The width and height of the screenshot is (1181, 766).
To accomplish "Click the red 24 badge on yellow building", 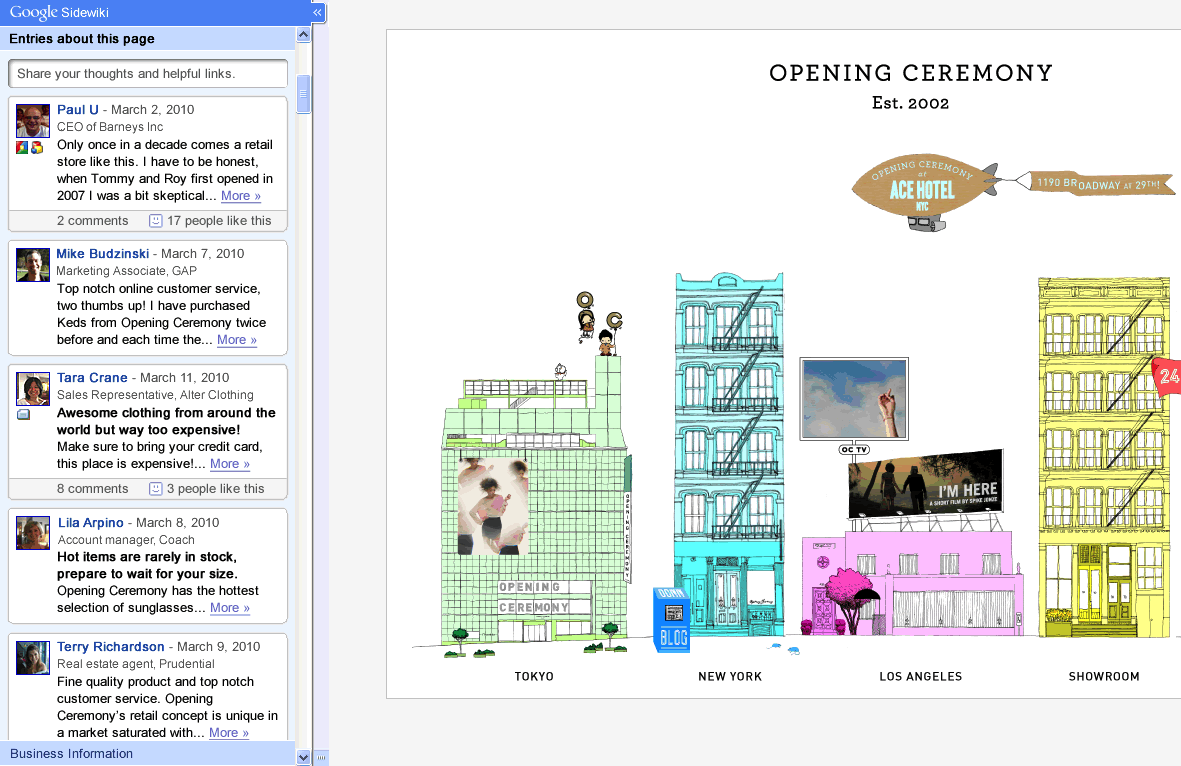I will coord(1167,376).
